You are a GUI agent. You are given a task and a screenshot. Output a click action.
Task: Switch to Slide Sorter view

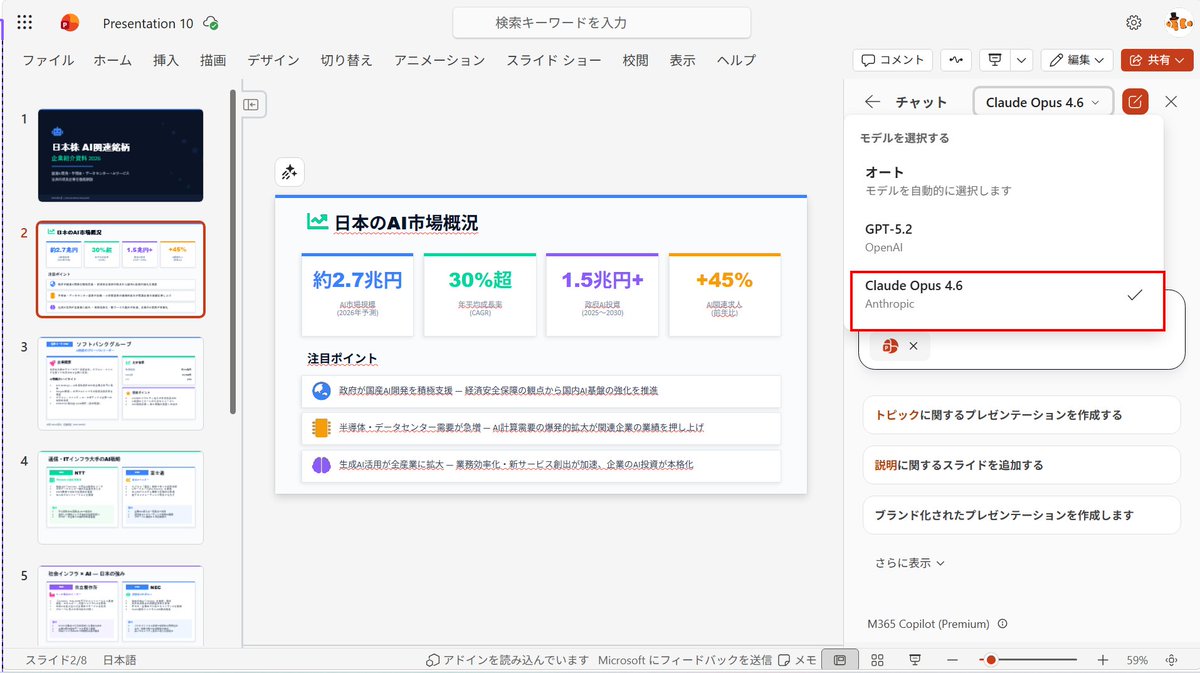click(x=877, y=660)
